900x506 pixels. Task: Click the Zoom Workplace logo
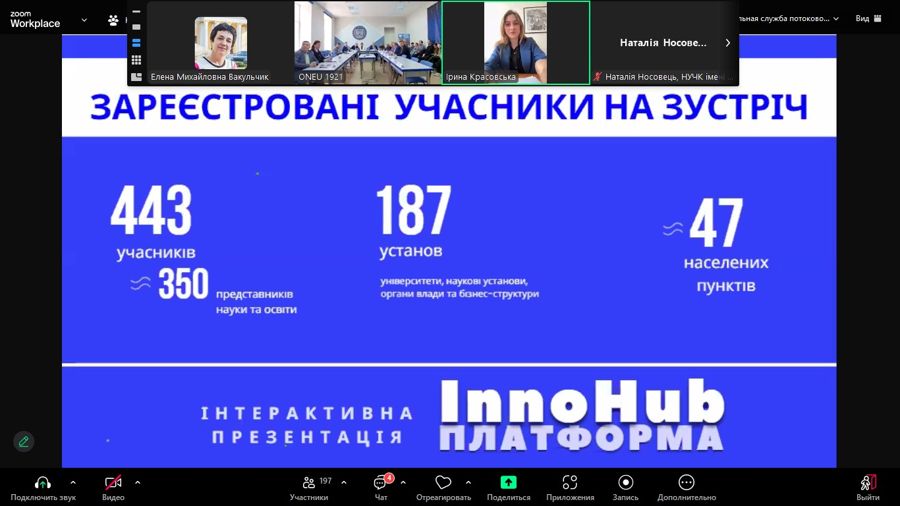(x=35, y=20)
